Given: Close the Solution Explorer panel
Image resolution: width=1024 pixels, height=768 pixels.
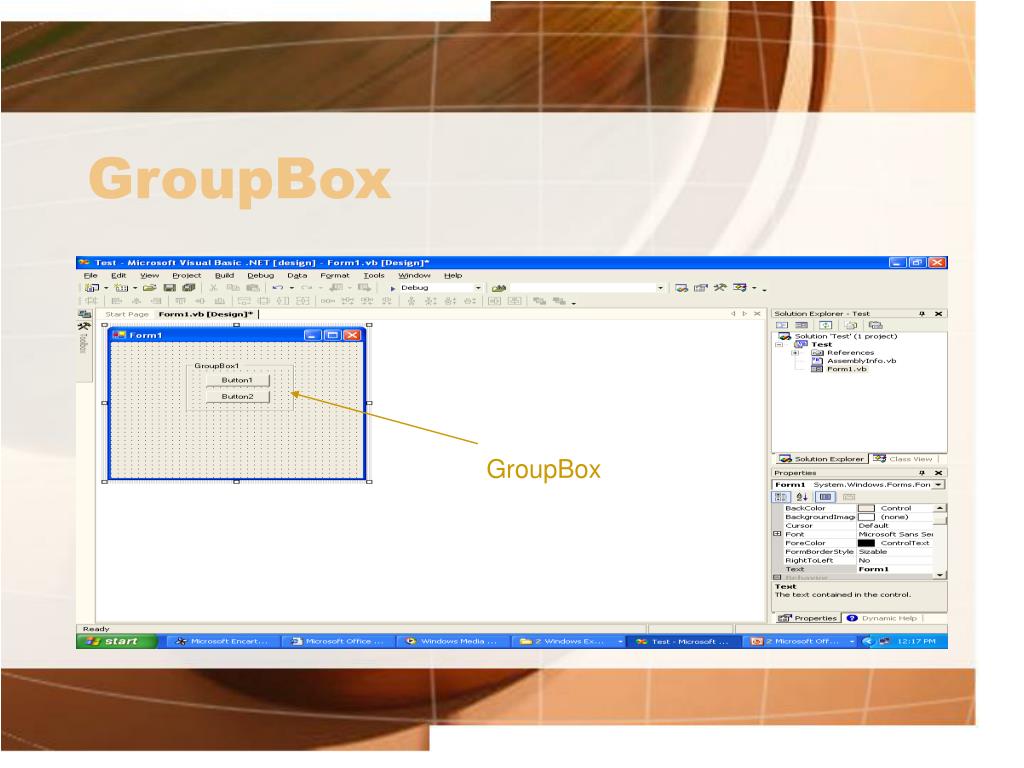Looking at the screenshot, I should coord(938,314).
